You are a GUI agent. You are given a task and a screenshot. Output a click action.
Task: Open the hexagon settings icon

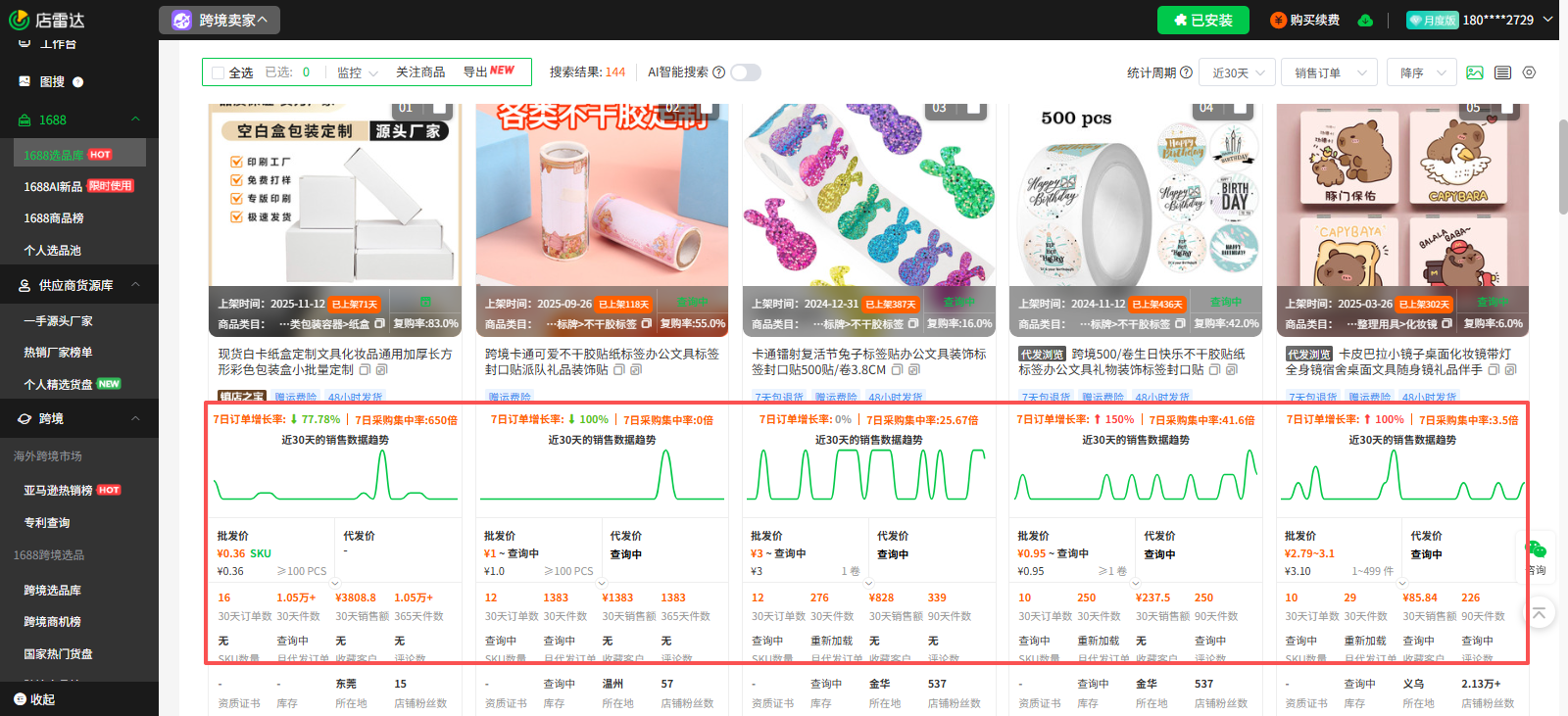1529,72
